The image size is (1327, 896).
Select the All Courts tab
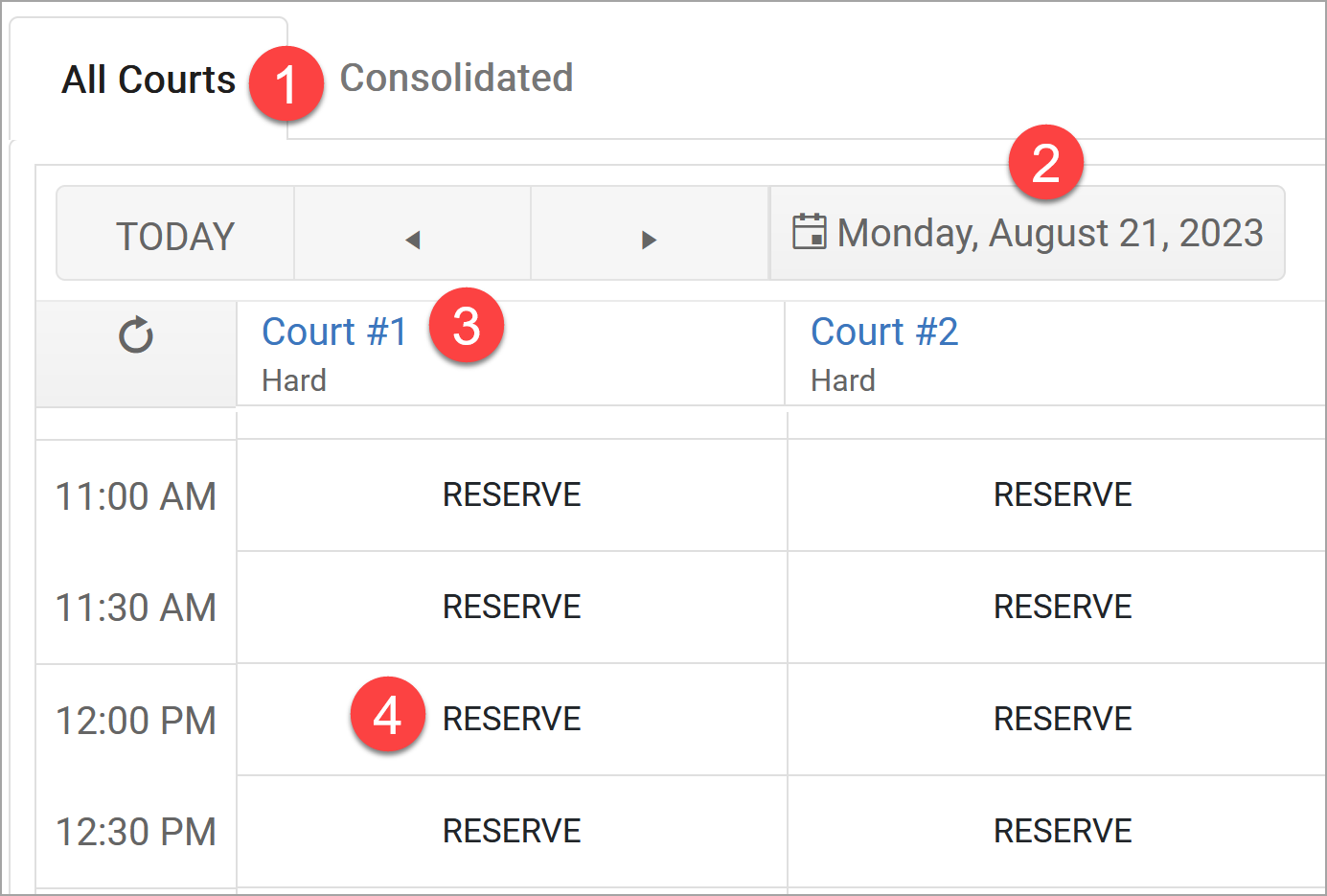point(149,80)
